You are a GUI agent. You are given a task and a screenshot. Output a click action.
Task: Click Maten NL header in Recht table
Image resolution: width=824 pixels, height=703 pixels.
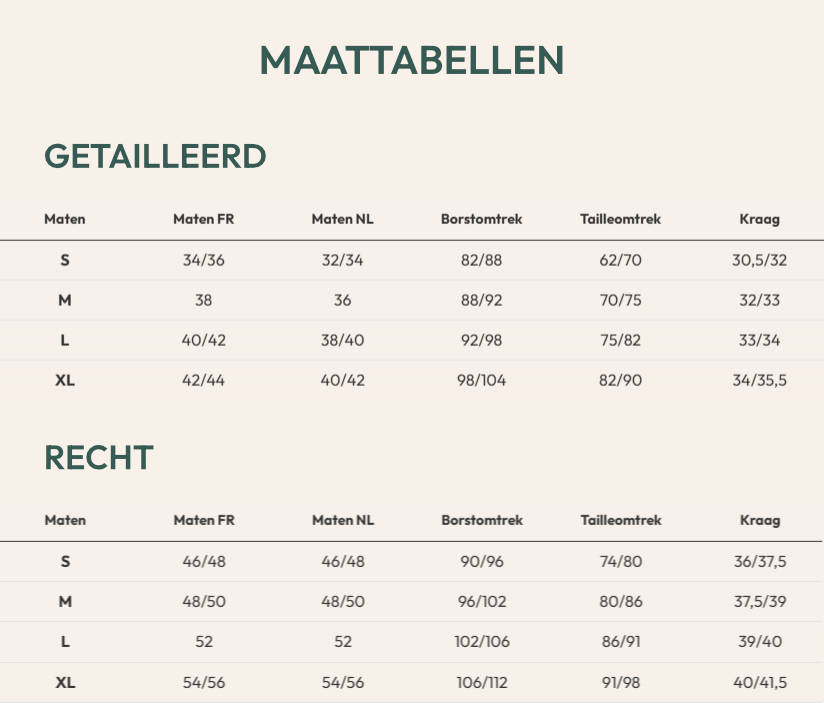point(343,520)
